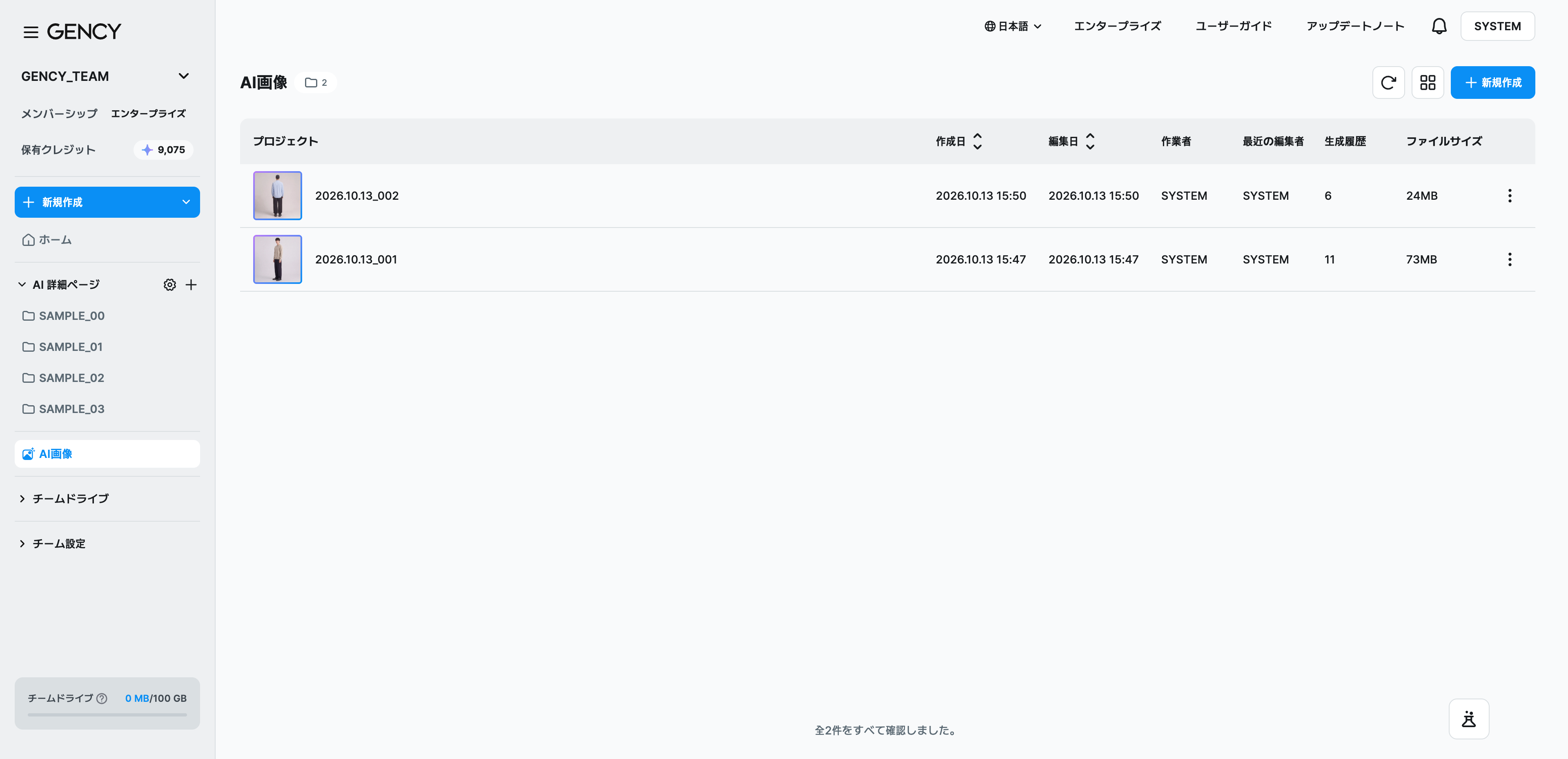1568x759 pixels.
Task: Open thumbnail of project 2026.10.13_001
Action: pyautogui.click(x=278, y=259)
